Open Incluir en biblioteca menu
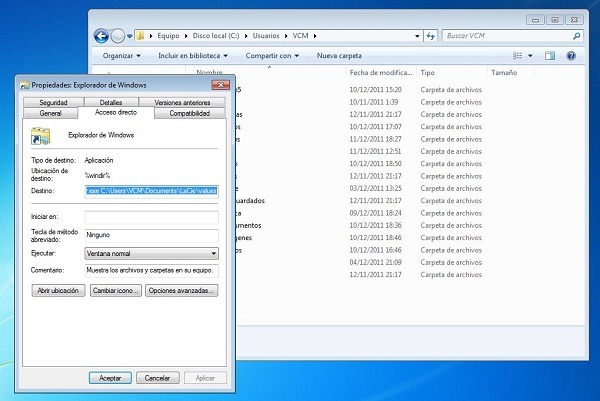Image resolution: width=600 pixels, height=401 pixels. click(193, 55)
